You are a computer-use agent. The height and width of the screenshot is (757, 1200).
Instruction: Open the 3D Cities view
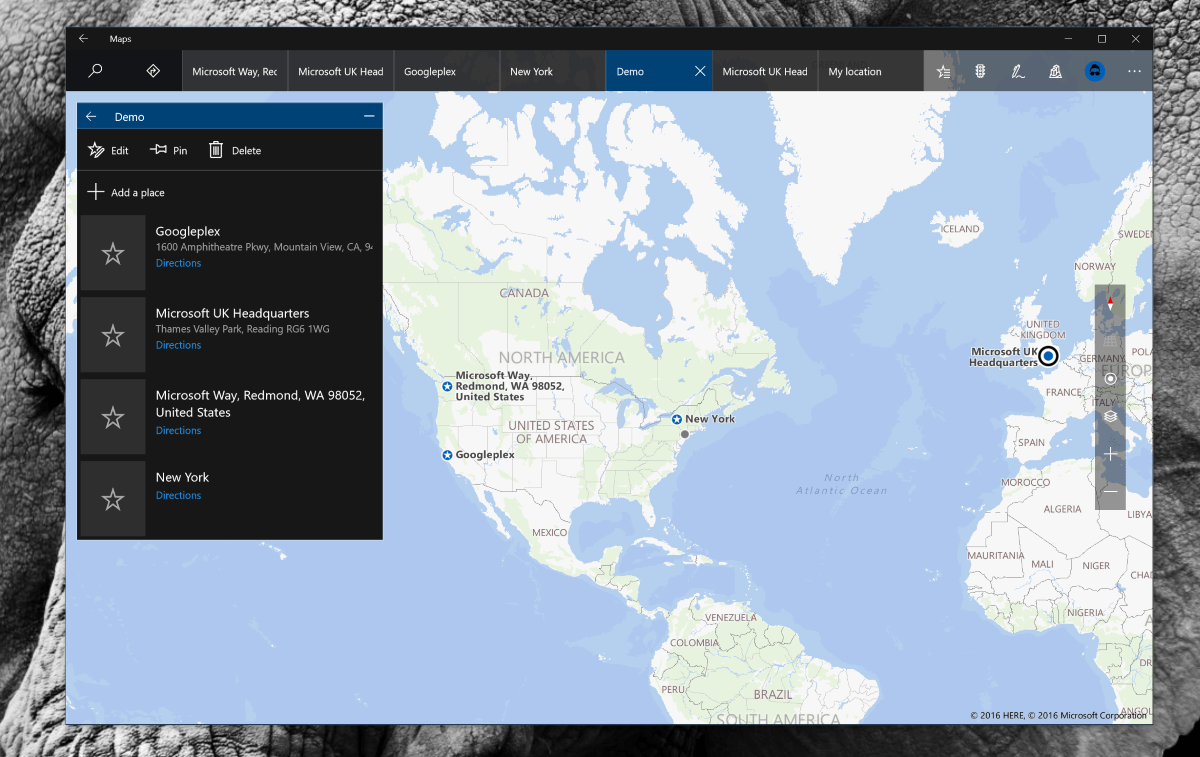click(x=1055, y=70)
